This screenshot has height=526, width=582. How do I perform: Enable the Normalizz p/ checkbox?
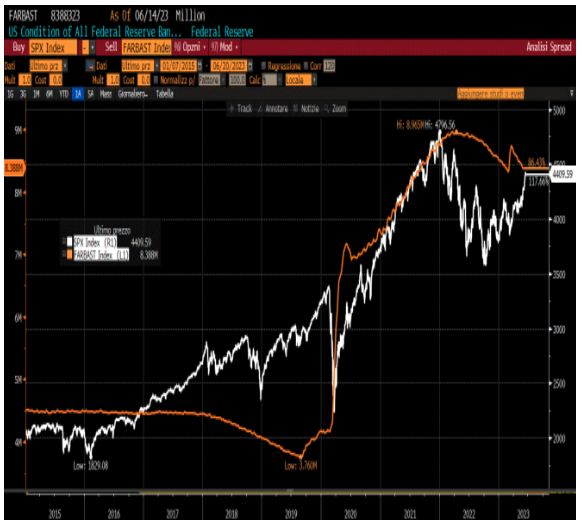pyautogui.click(x=156, y=80)
